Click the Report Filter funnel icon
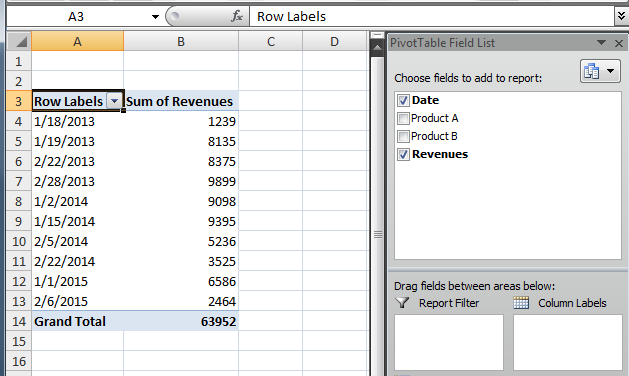 [x=402, y=303]
